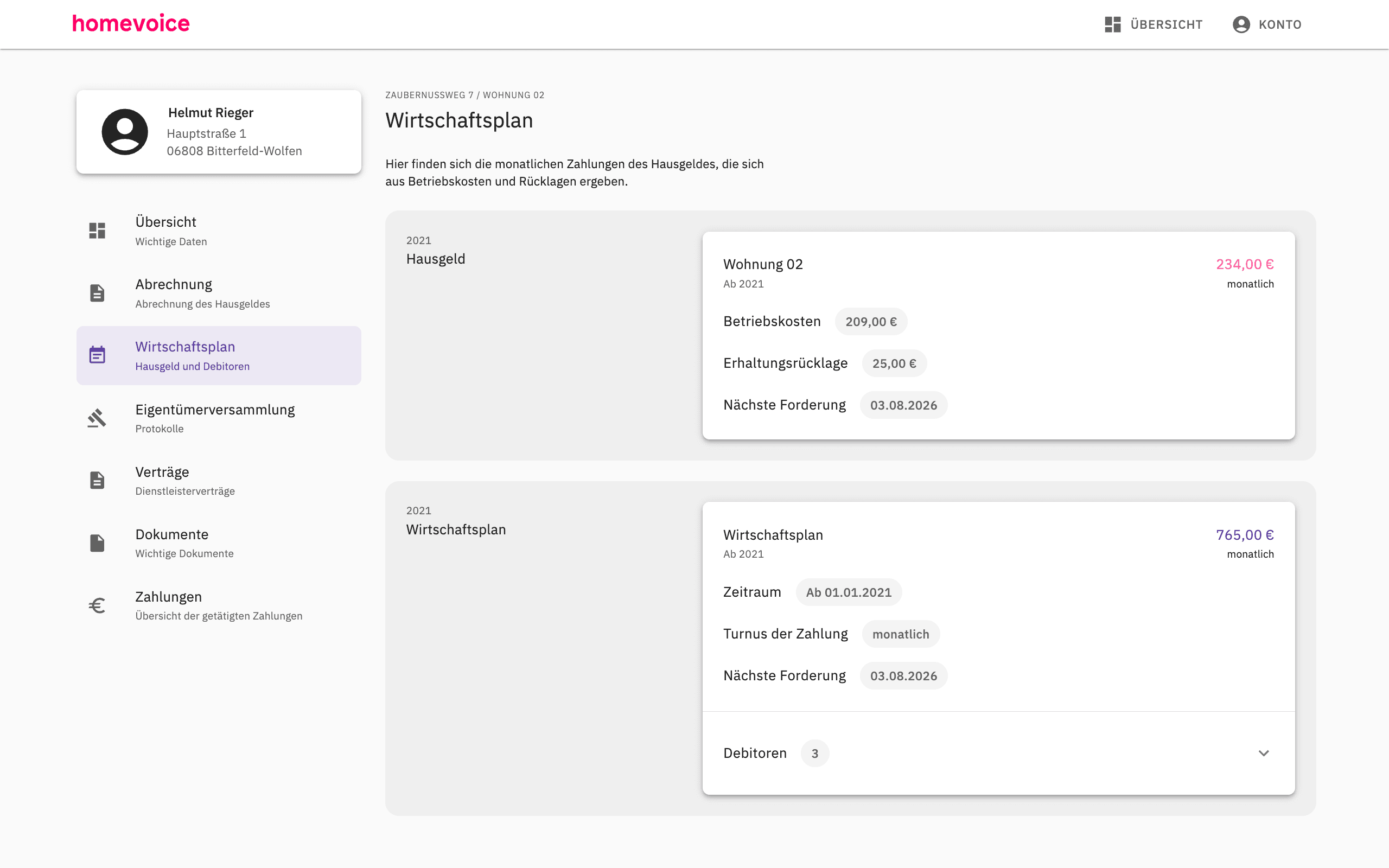Open the Abrechnung sidebar menu entry
The image size is (1389, 868).
point(219,293)
